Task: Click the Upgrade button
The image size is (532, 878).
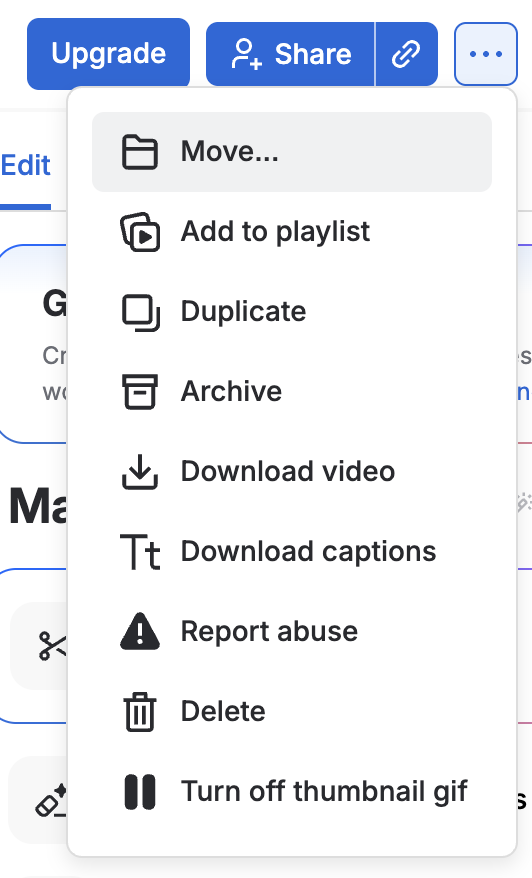Action: [x=108, y=54]
